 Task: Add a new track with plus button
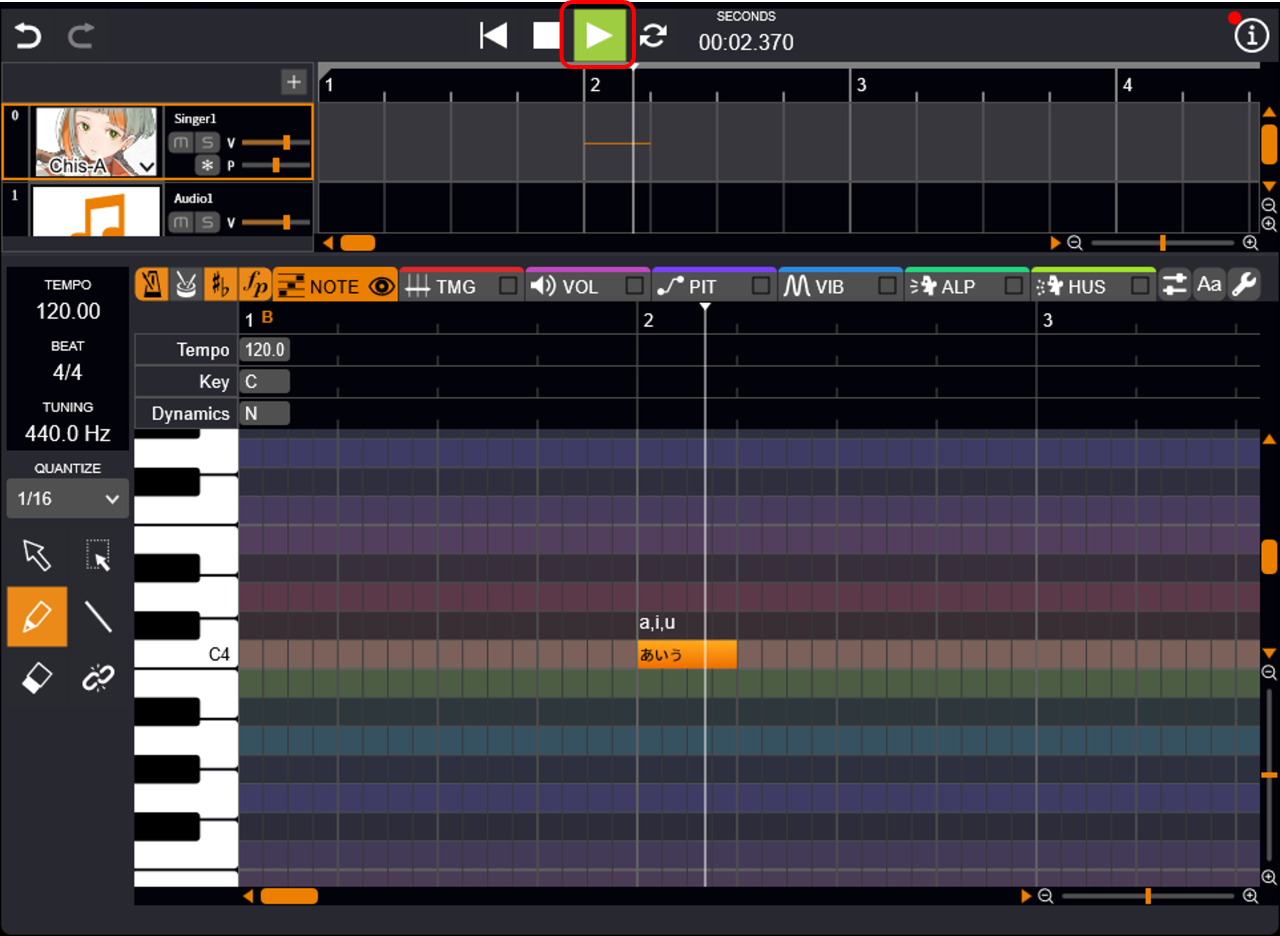(x=294, y=82)
